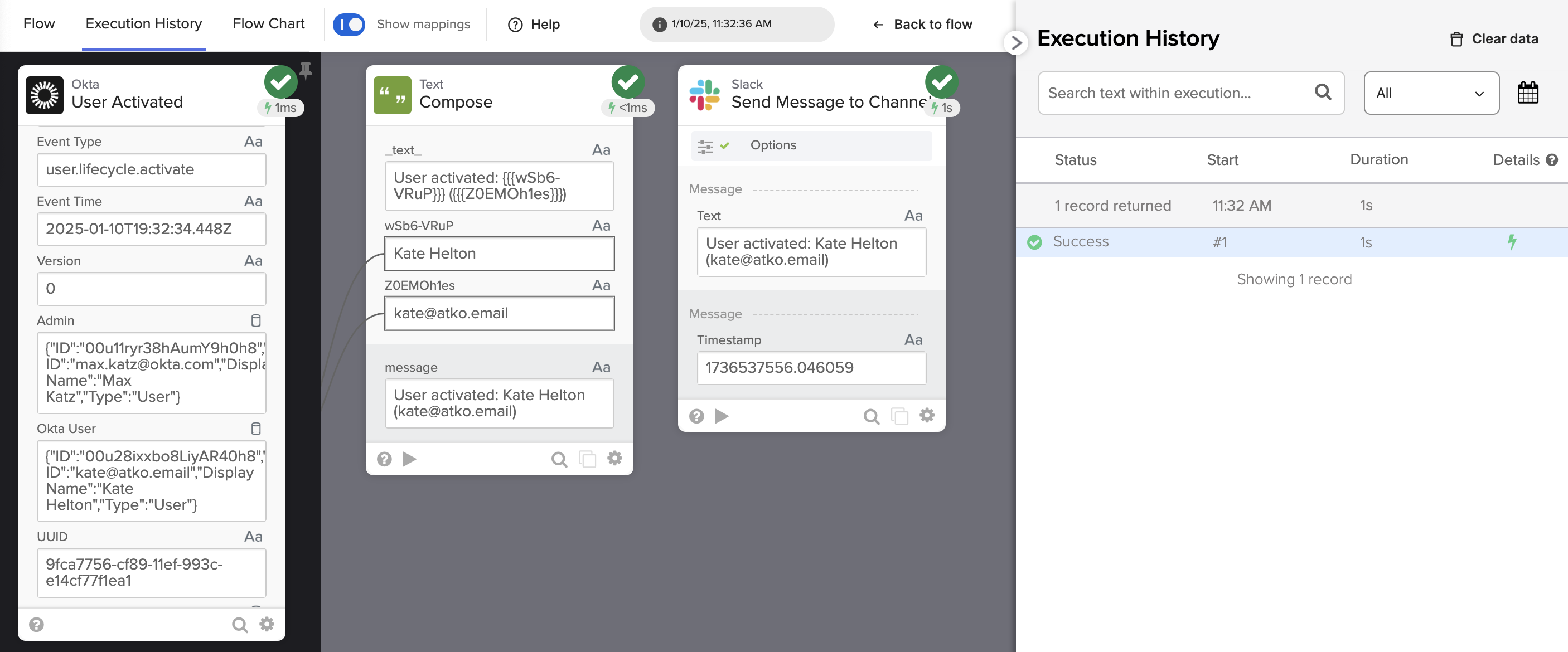Viewport: 1568px width, 652px height.
Task: Collapse the Execution History panel with chevron
Action: click(1016, 42)
